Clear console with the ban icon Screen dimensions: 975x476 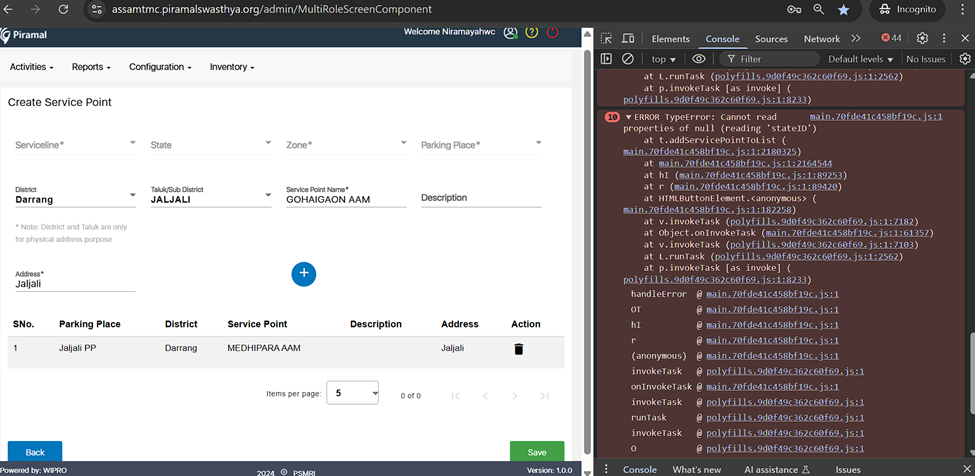pyautogui.click(x=627, y=59)
